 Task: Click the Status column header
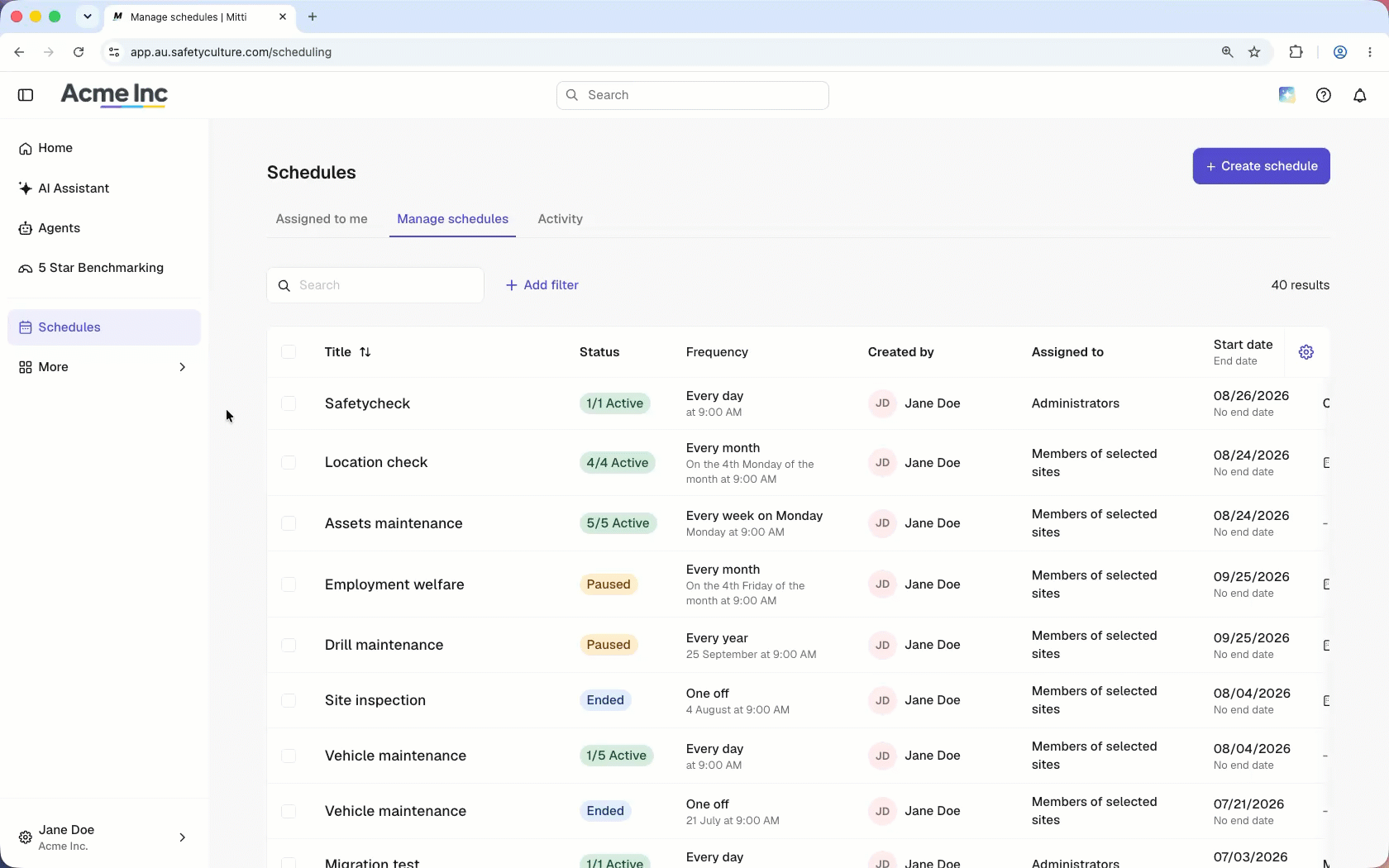(599, 352)
